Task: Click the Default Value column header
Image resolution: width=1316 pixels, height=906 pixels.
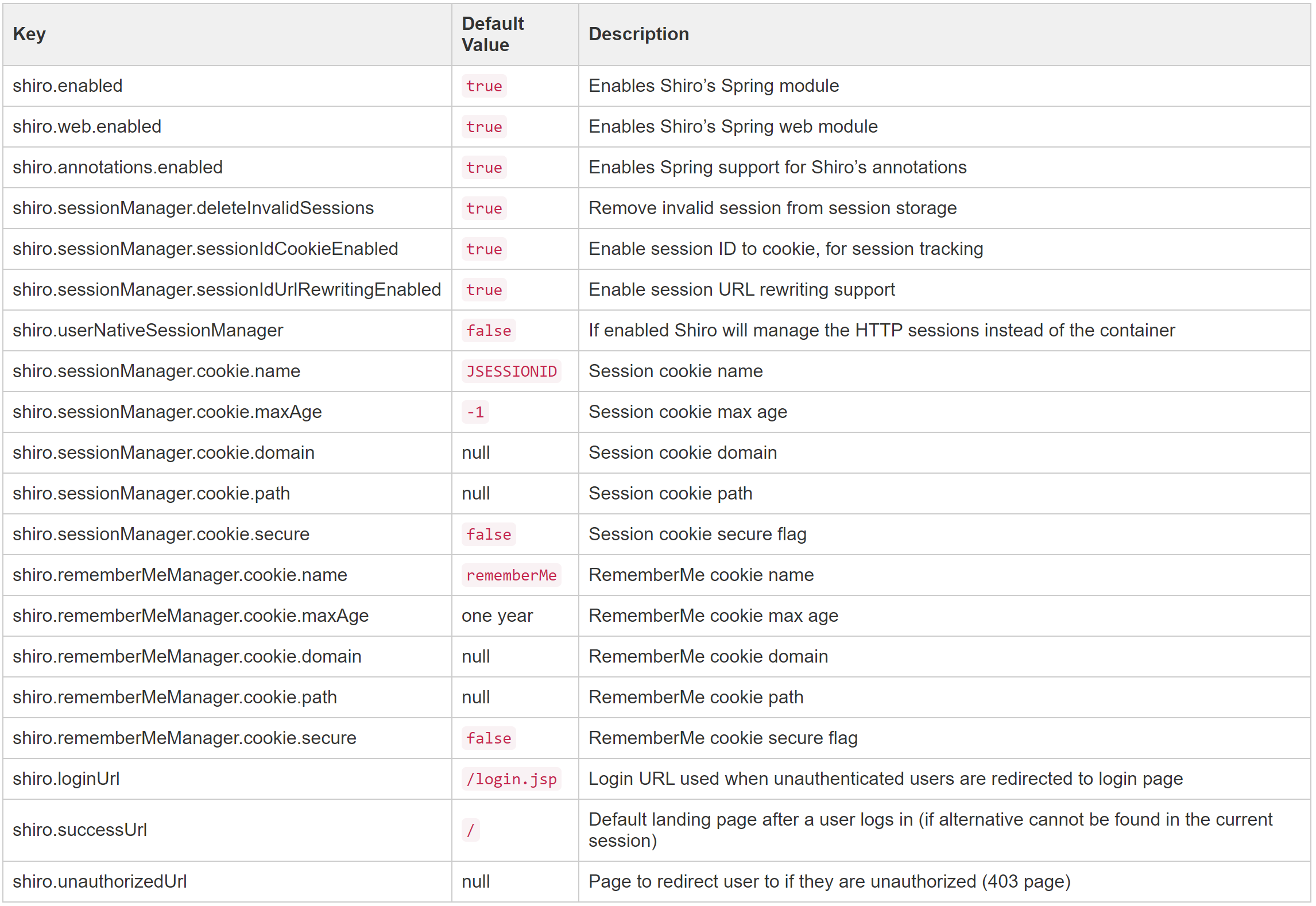Action: point(492,34)
